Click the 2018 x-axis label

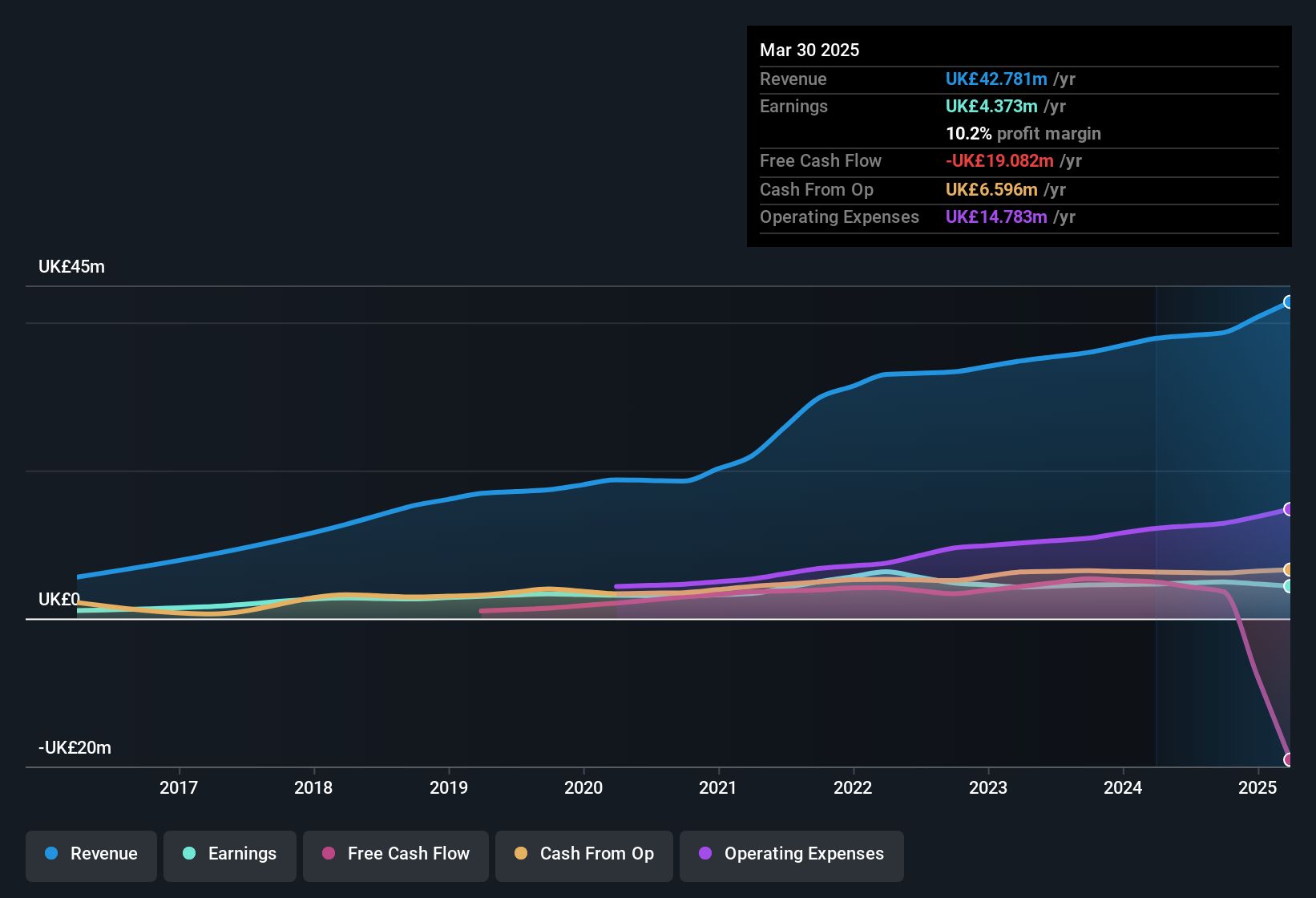point(313,787)
